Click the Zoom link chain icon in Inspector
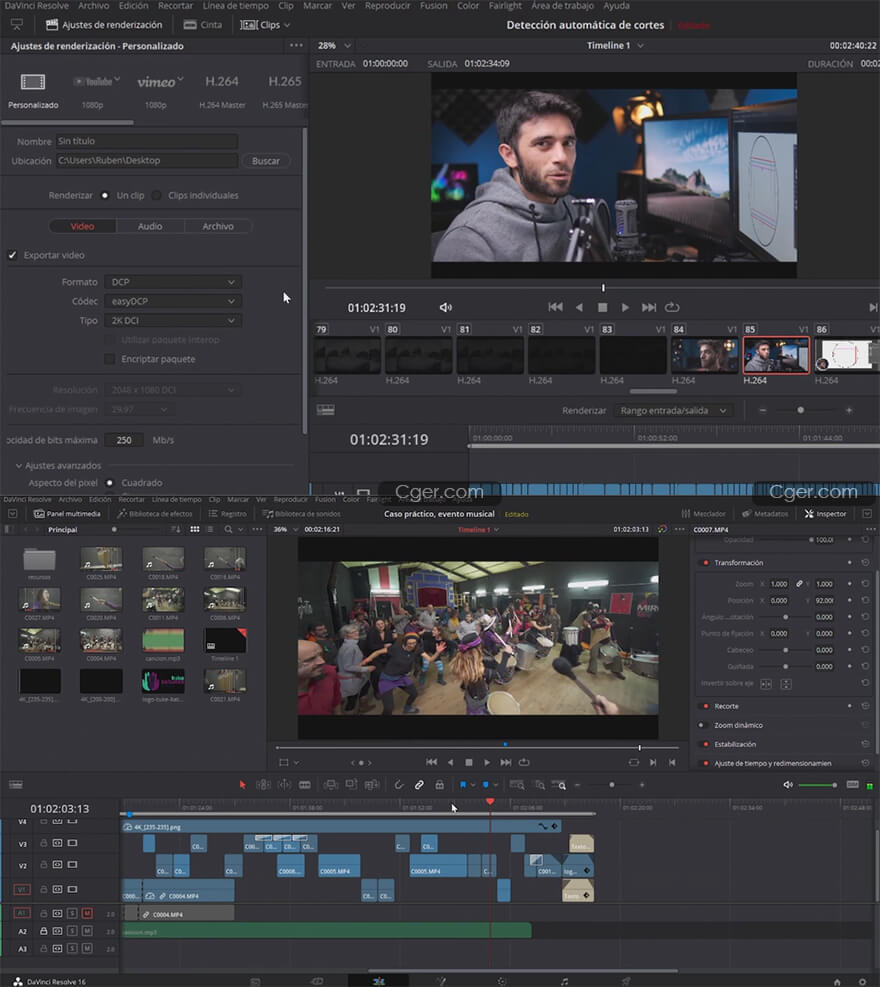The height and width of the screenshot is (987, 880). (x=799, y=584)
